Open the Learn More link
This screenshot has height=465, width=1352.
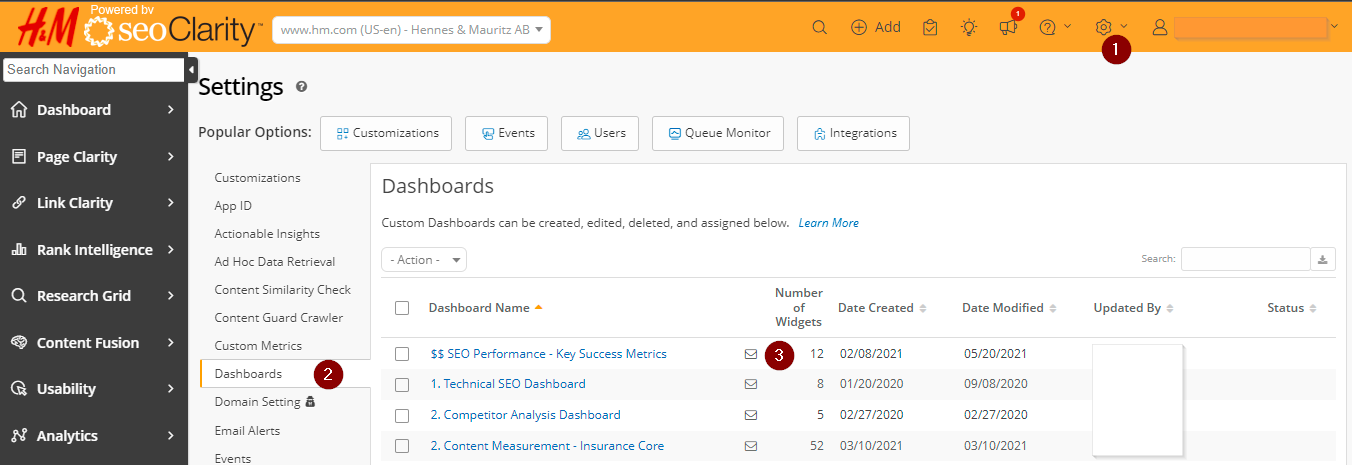pyautogui.click(x=828, y=223)
